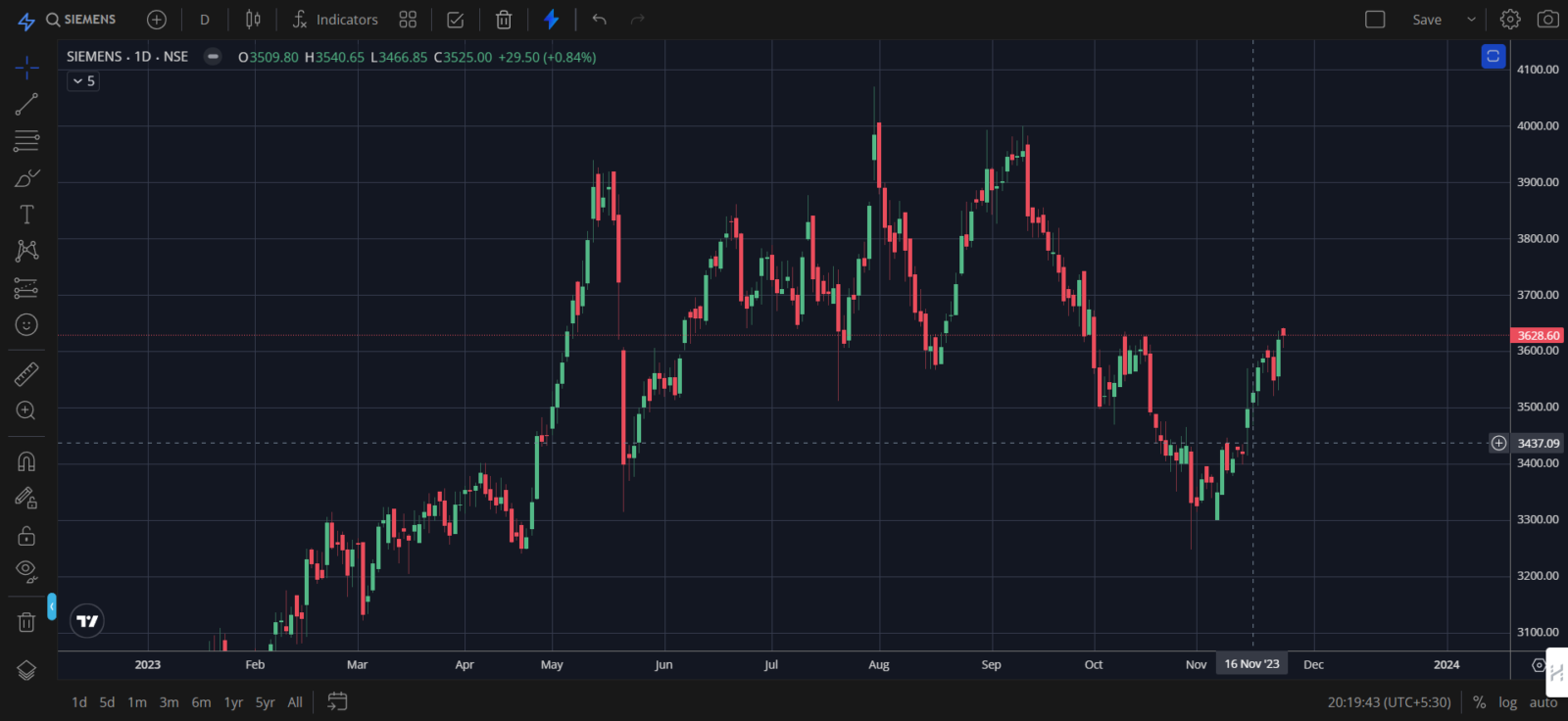Click the blue lightning logo icon at top-left

[x=26, y=20]
